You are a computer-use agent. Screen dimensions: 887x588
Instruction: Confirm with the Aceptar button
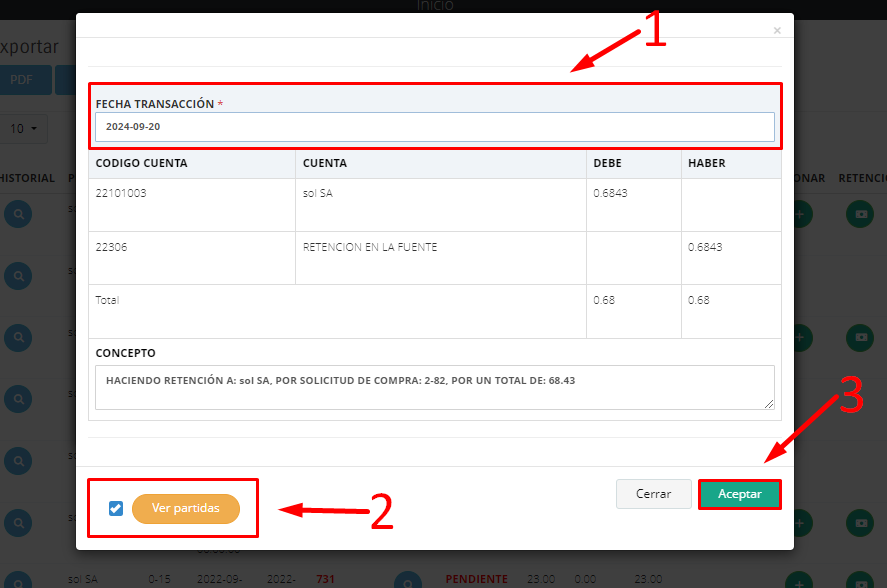point(739,494)
